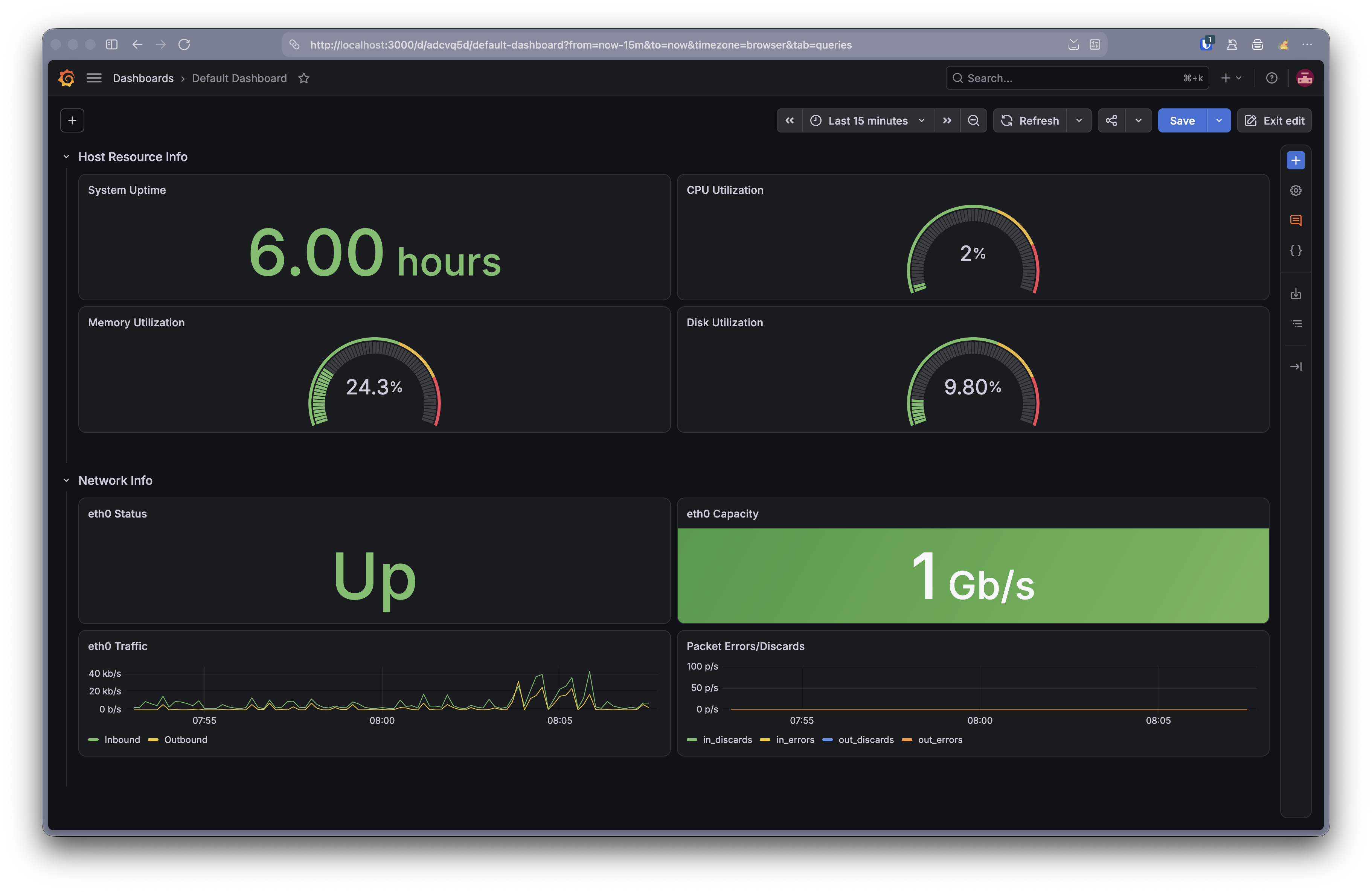Save the dashboard
The image size is (1372, 892).
pyautogui.click(x=1182, y=120)
